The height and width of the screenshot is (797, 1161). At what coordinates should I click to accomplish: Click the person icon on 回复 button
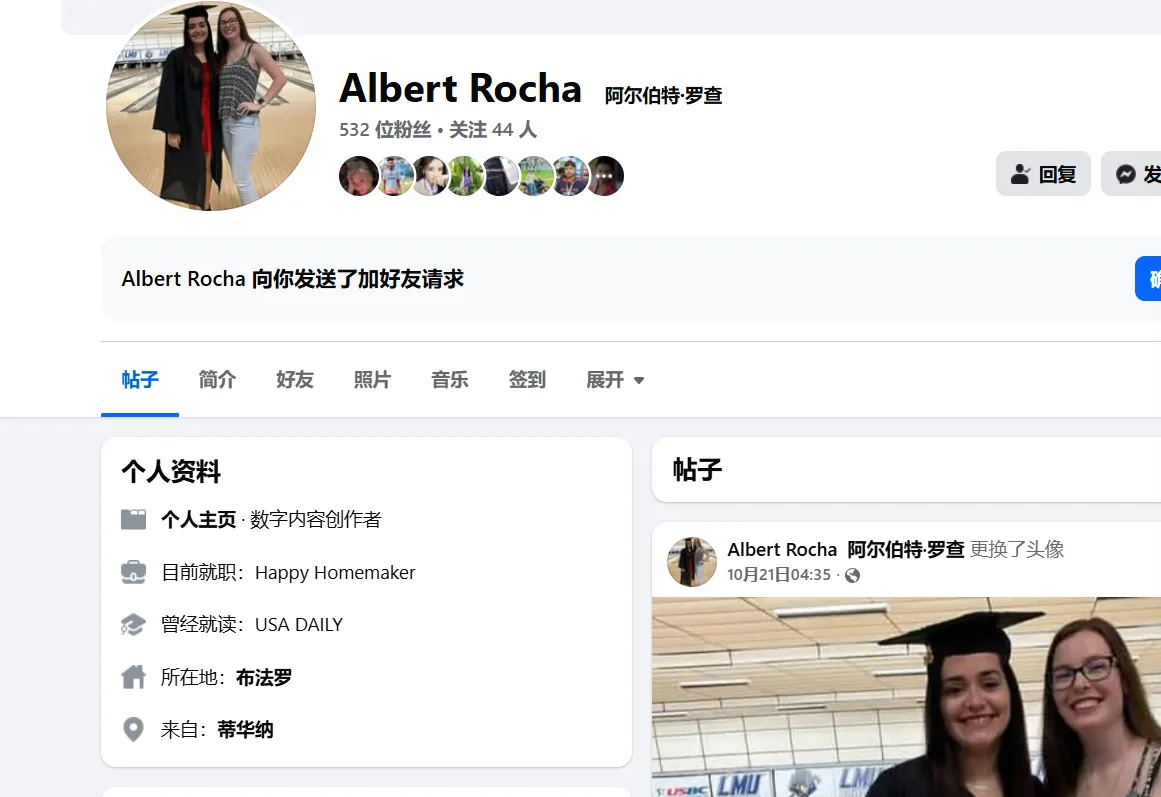click(x=1020, y=174)
